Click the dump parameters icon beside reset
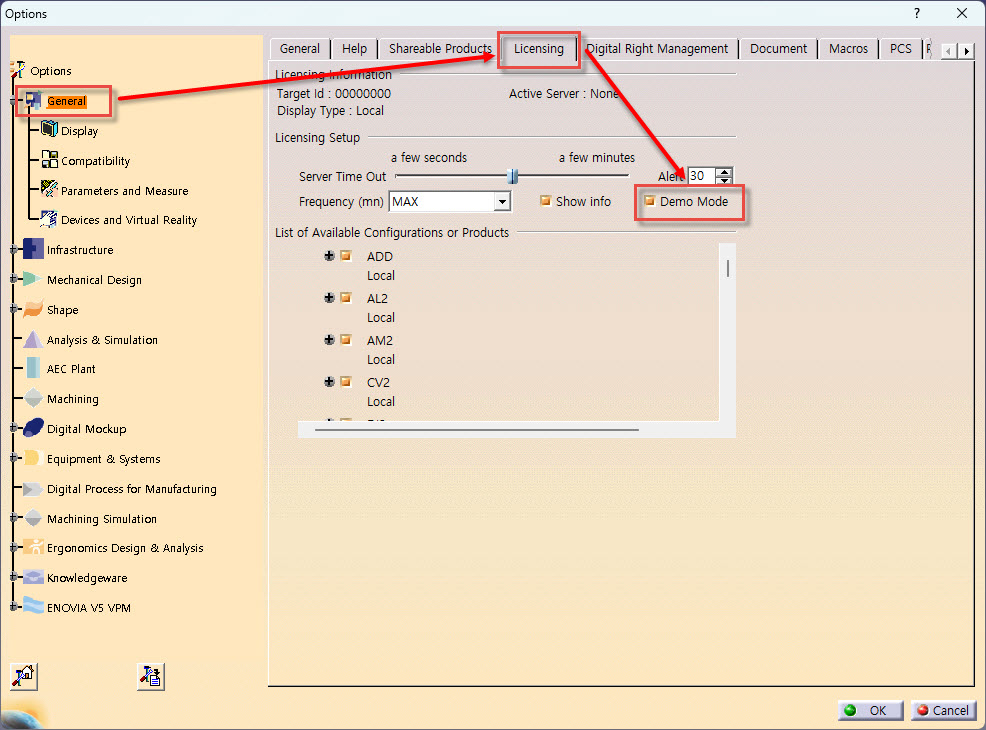 coord(151,676)
